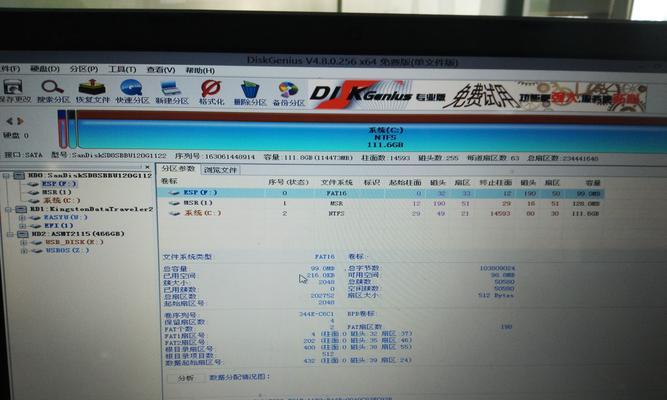Click drive icon beside EASYU(U:) in tree
667x400 pixels.
(36, 217)
